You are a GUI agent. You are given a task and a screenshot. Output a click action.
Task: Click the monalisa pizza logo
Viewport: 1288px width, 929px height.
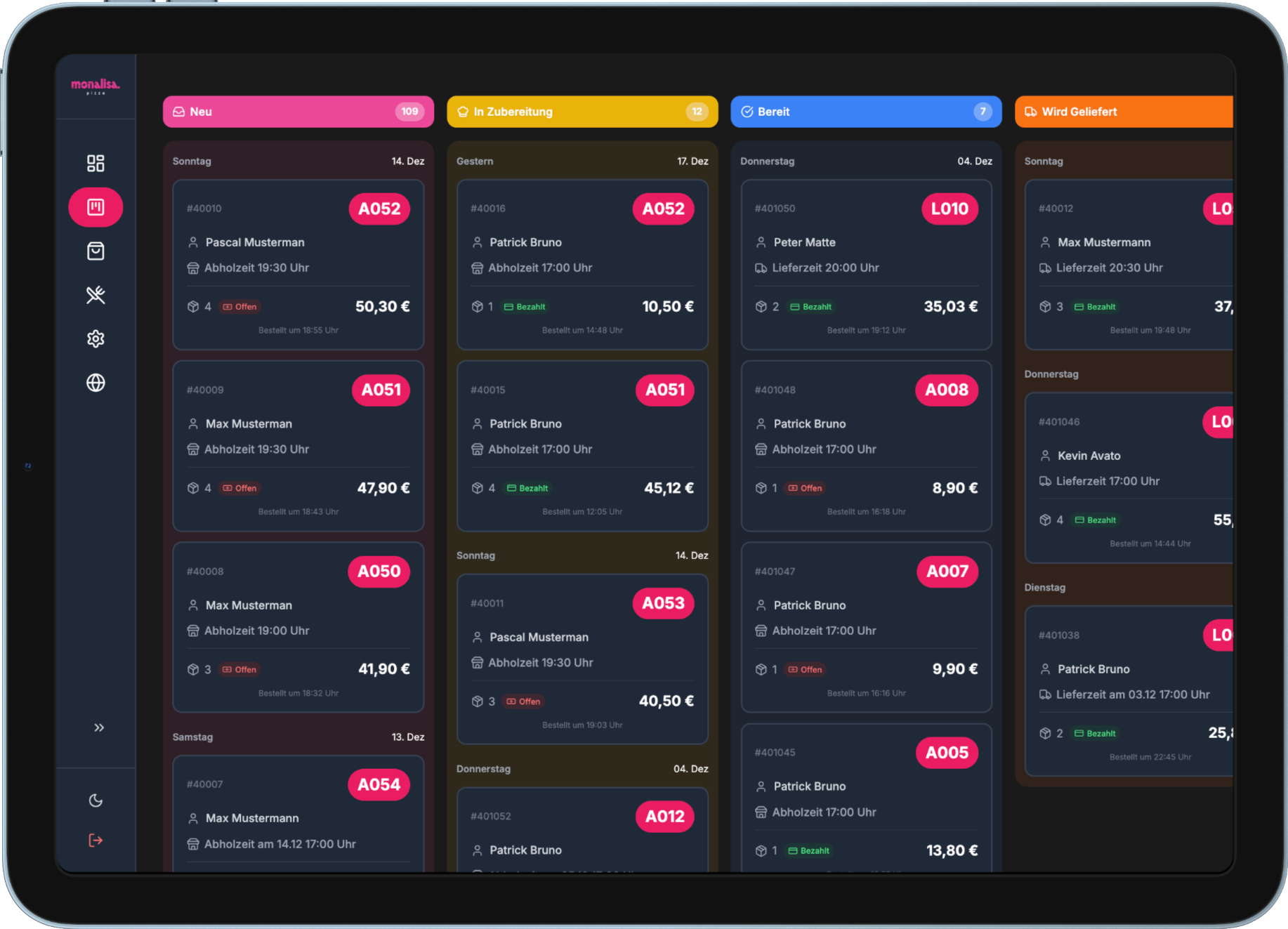pyautogui.click(x=96, y=86)
